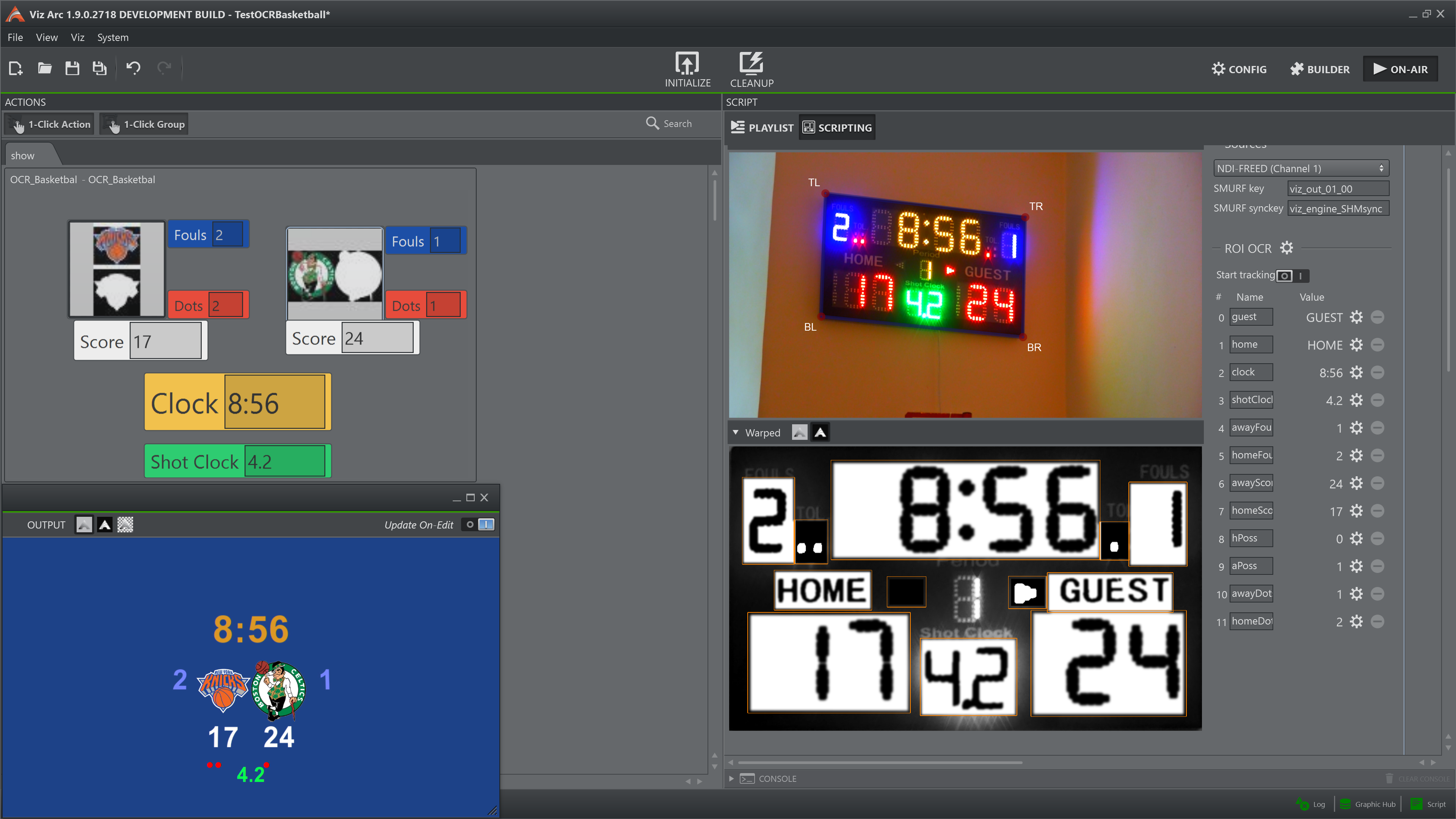Remove the clock ROI entry

pyautogui.click(x=1378, y=372)
